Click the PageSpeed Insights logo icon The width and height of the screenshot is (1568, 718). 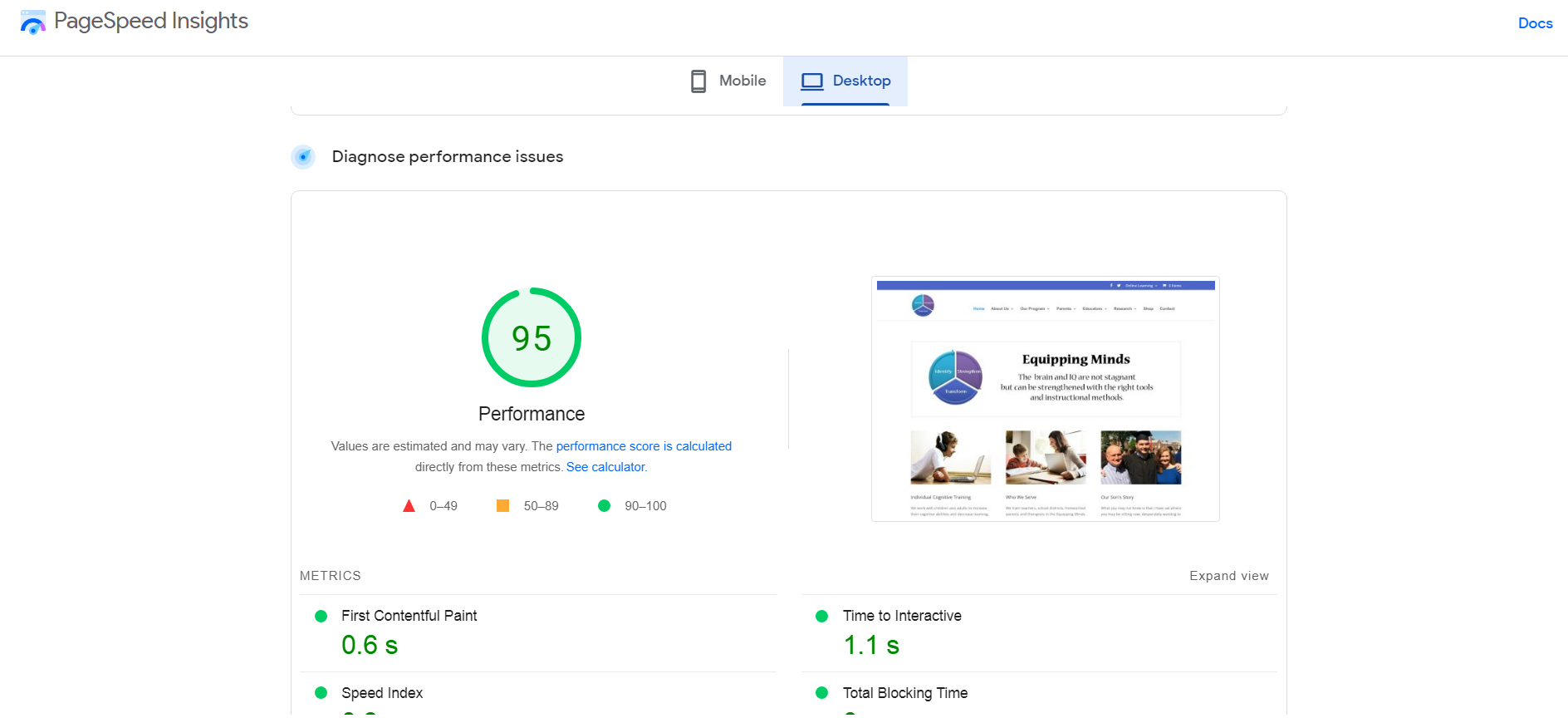[x=33, y=22]
